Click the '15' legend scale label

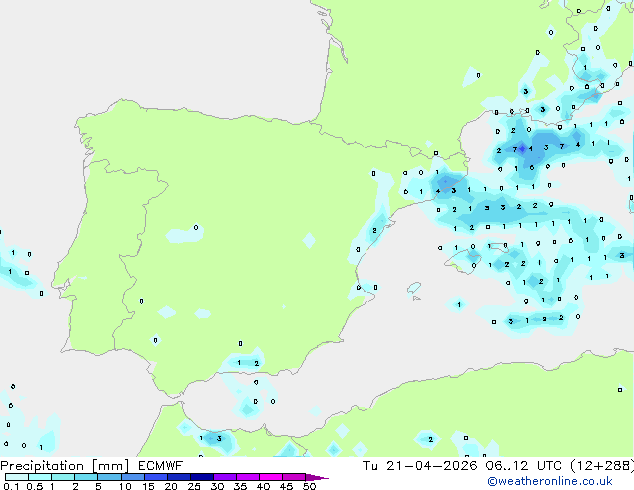pyautogui.click(x=148, y=486)
